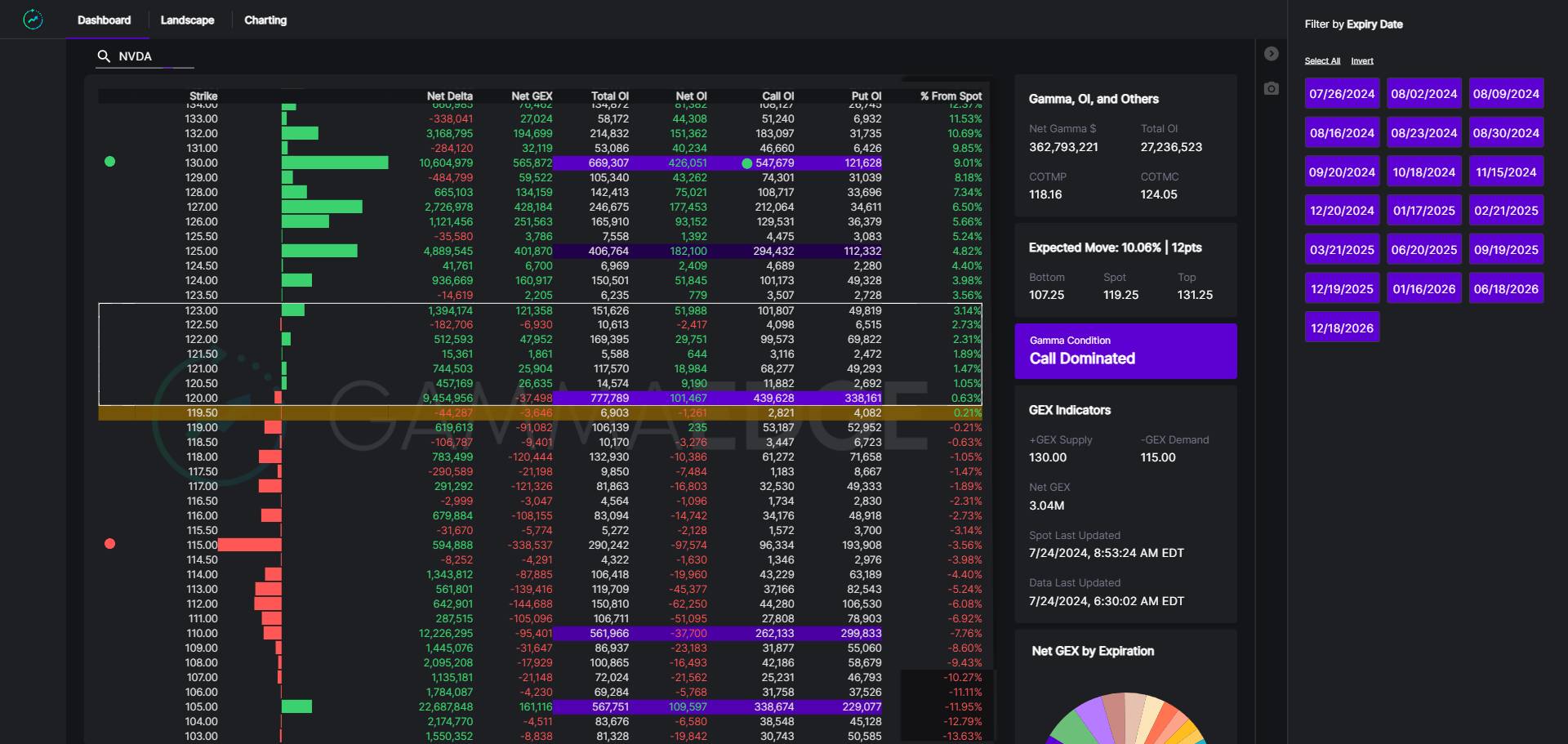Toggle the 01/17/2025 expiry filter
The height and width of the screenshot is (744, 1568).
coord(1423,211)
